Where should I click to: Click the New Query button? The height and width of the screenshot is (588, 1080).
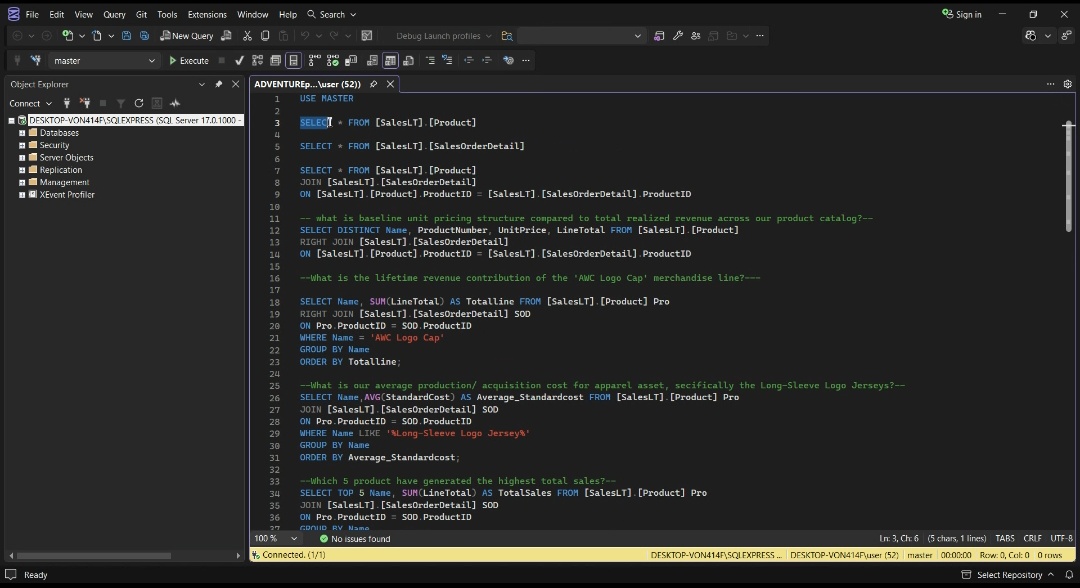click(187, 36)
